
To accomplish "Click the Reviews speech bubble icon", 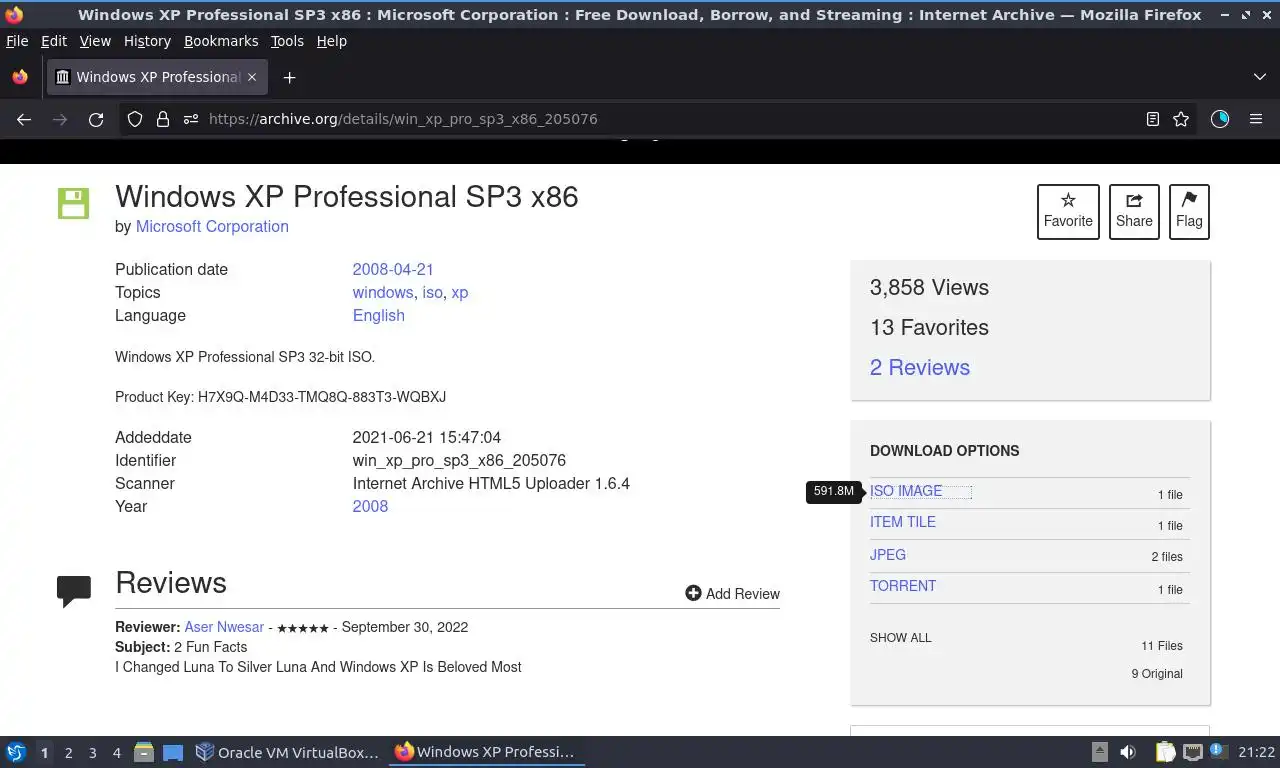I will (74, 591).
